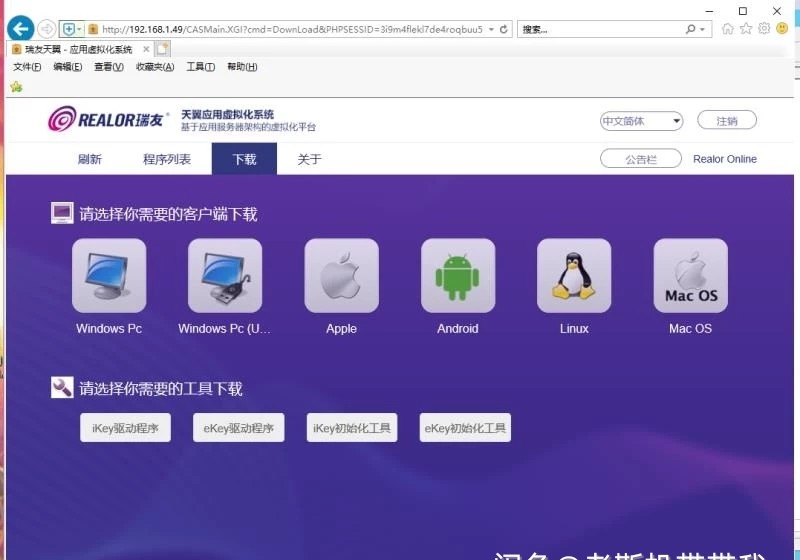The image size is (800, 560).
Task: Open the 帮助(H) menu
Action: [x=242, y=67]
